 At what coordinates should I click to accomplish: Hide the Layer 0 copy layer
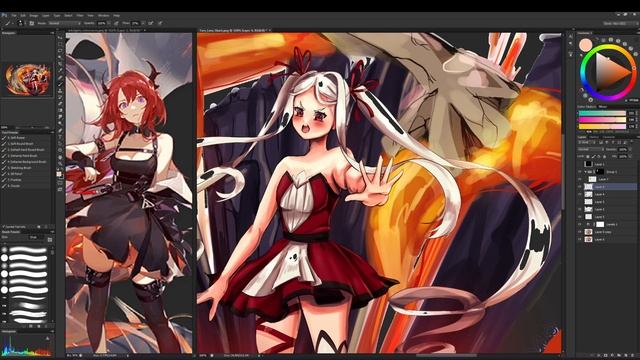(580, 232)
